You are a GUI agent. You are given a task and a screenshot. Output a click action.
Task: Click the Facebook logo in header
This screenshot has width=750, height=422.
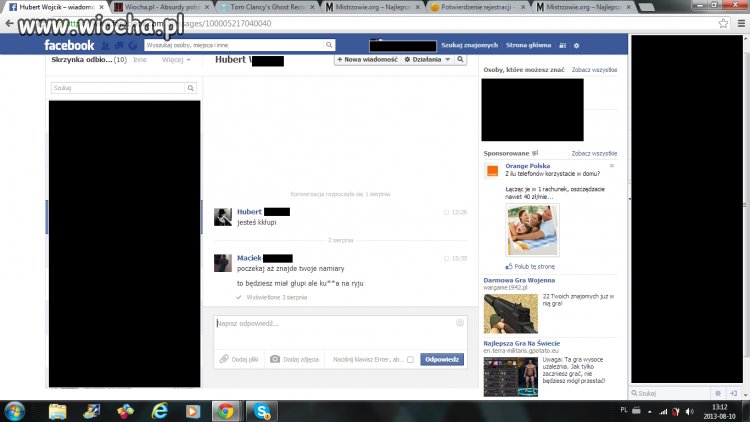point(69,45)
